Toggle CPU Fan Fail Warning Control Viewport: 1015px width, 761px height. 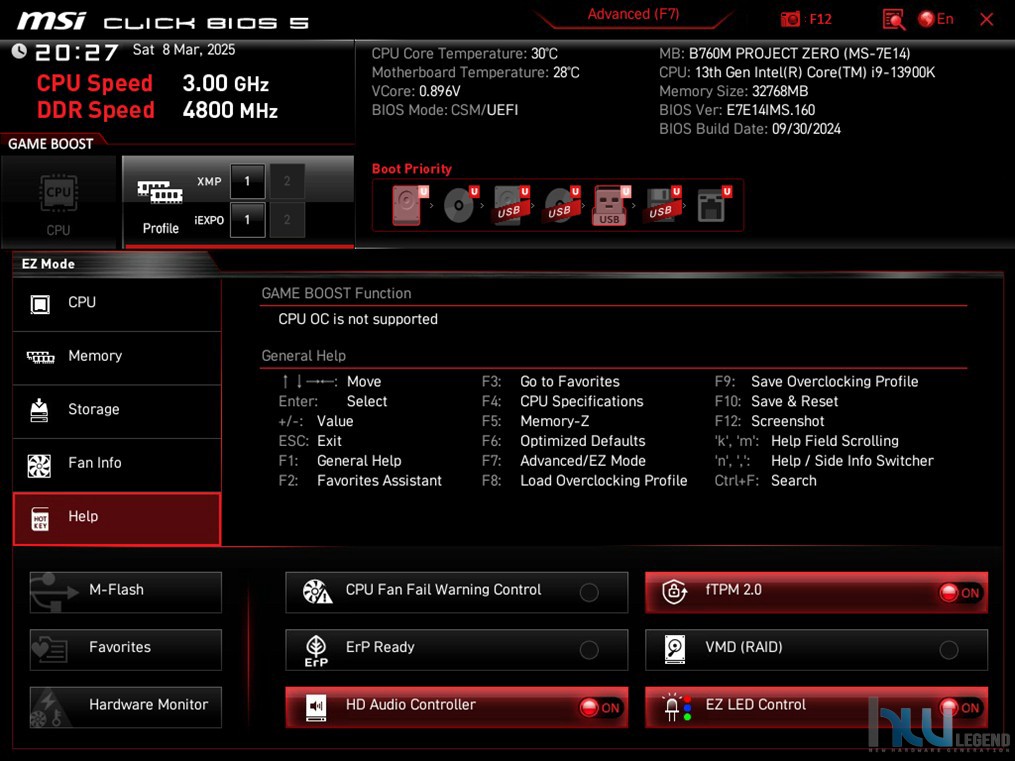pyautogui.click(x=456, y=591)
